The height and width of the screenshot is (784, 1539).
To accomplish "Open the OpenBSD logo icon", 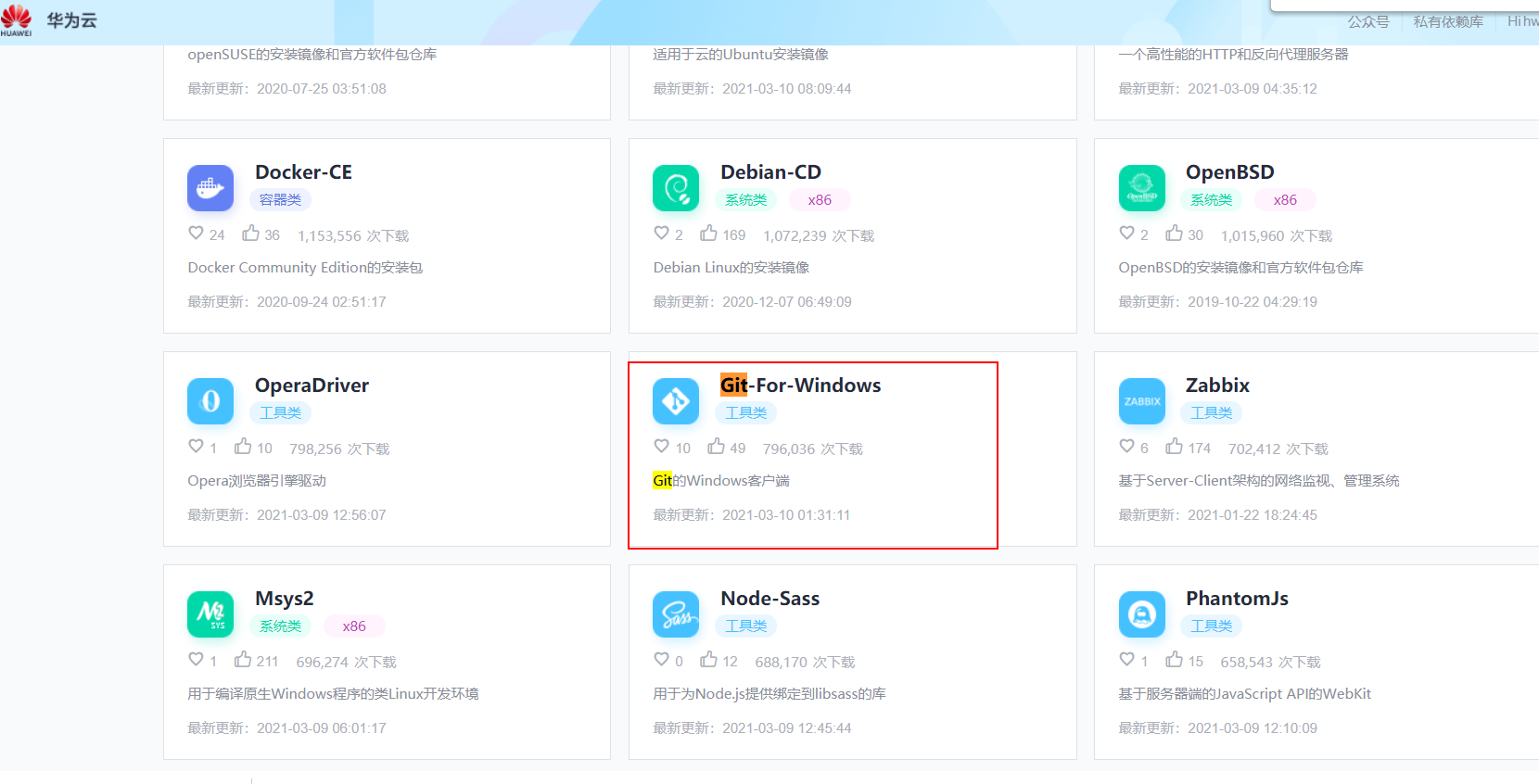I will click(x=1142, y=188).
